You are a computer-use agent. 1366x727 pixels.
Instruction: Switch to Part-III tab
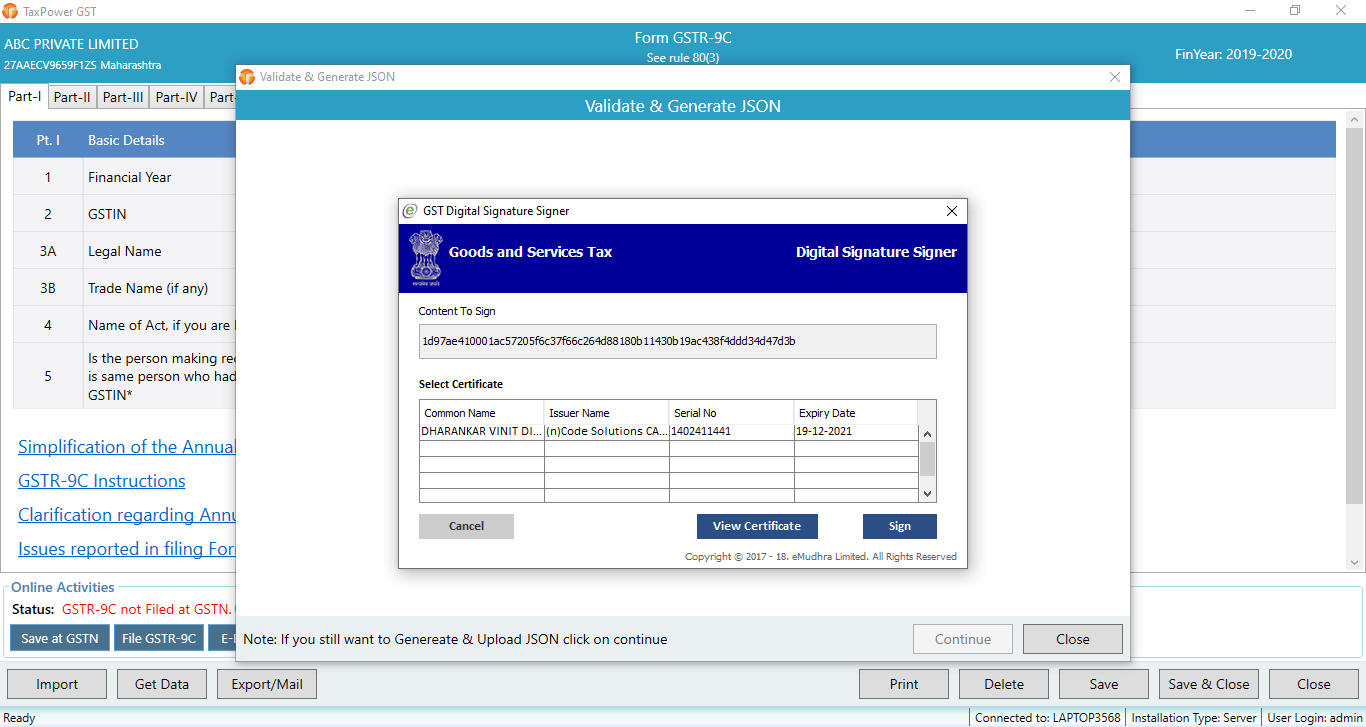pos(124,97)
